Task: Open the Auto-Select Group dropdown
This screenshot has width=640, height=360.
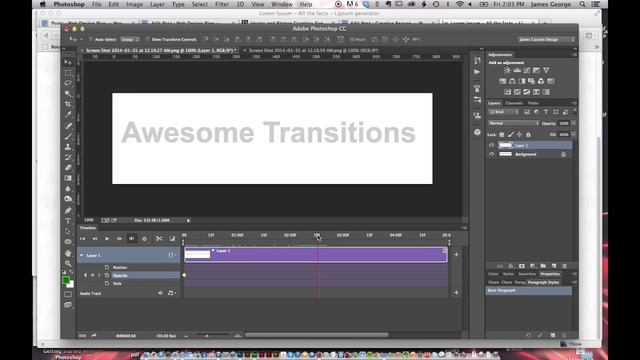Action: pos(130,40)
